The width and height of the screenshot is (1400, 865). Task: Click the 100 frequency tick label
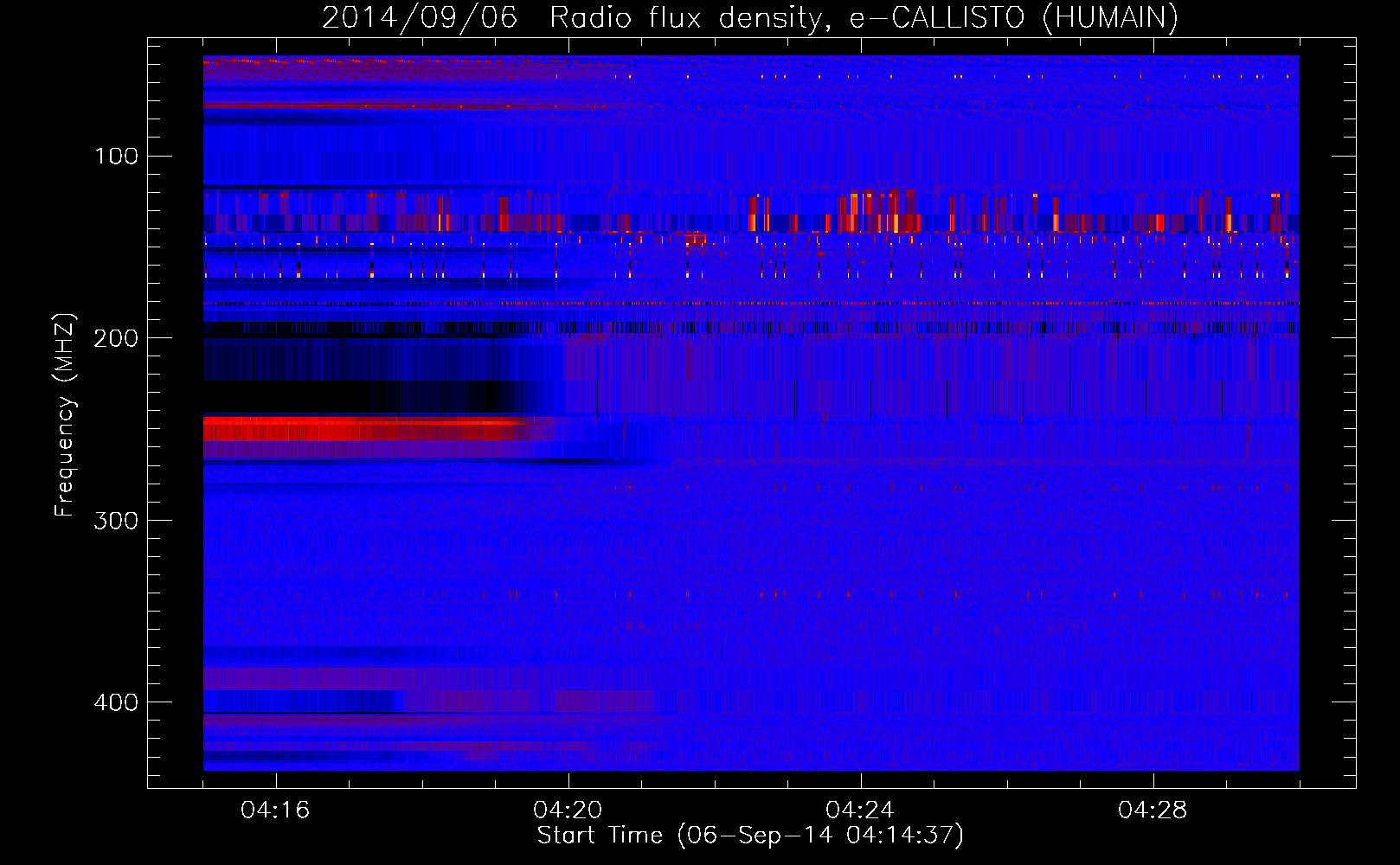tap(117, 156)
